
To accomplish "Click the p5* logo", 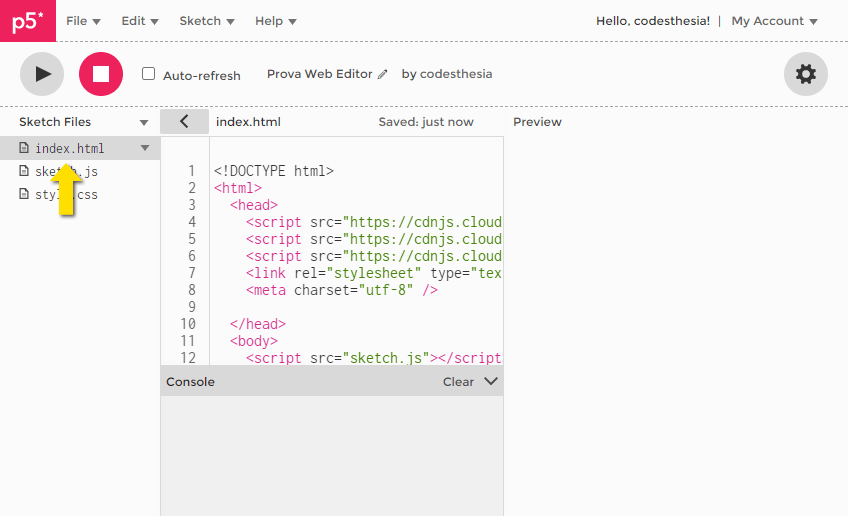I will [28, 21].
